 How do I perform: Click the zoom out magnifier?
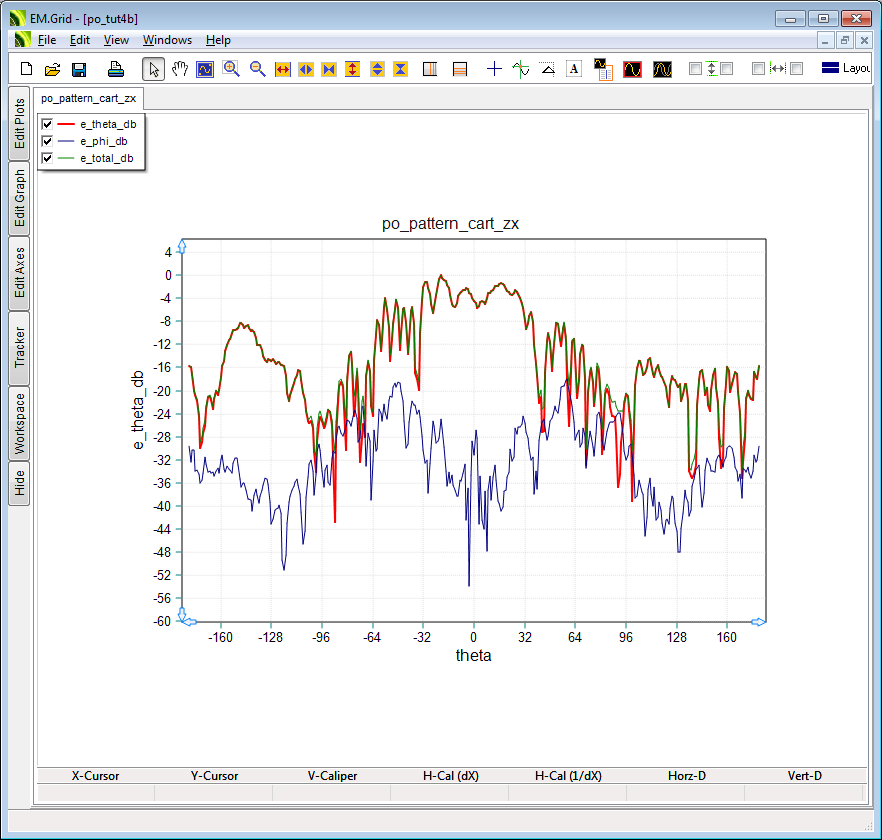pos(257,69)
